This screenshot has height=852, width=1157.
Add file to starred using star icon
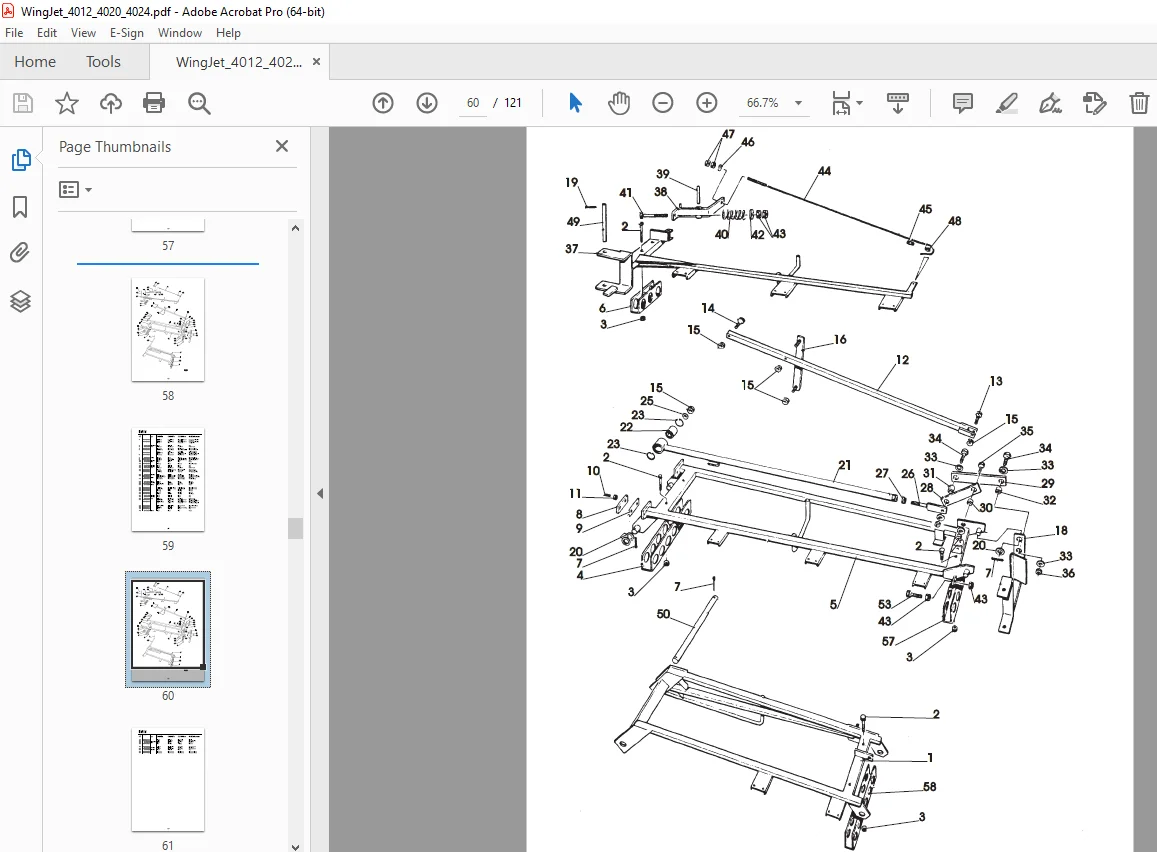(x=66, y=103)
